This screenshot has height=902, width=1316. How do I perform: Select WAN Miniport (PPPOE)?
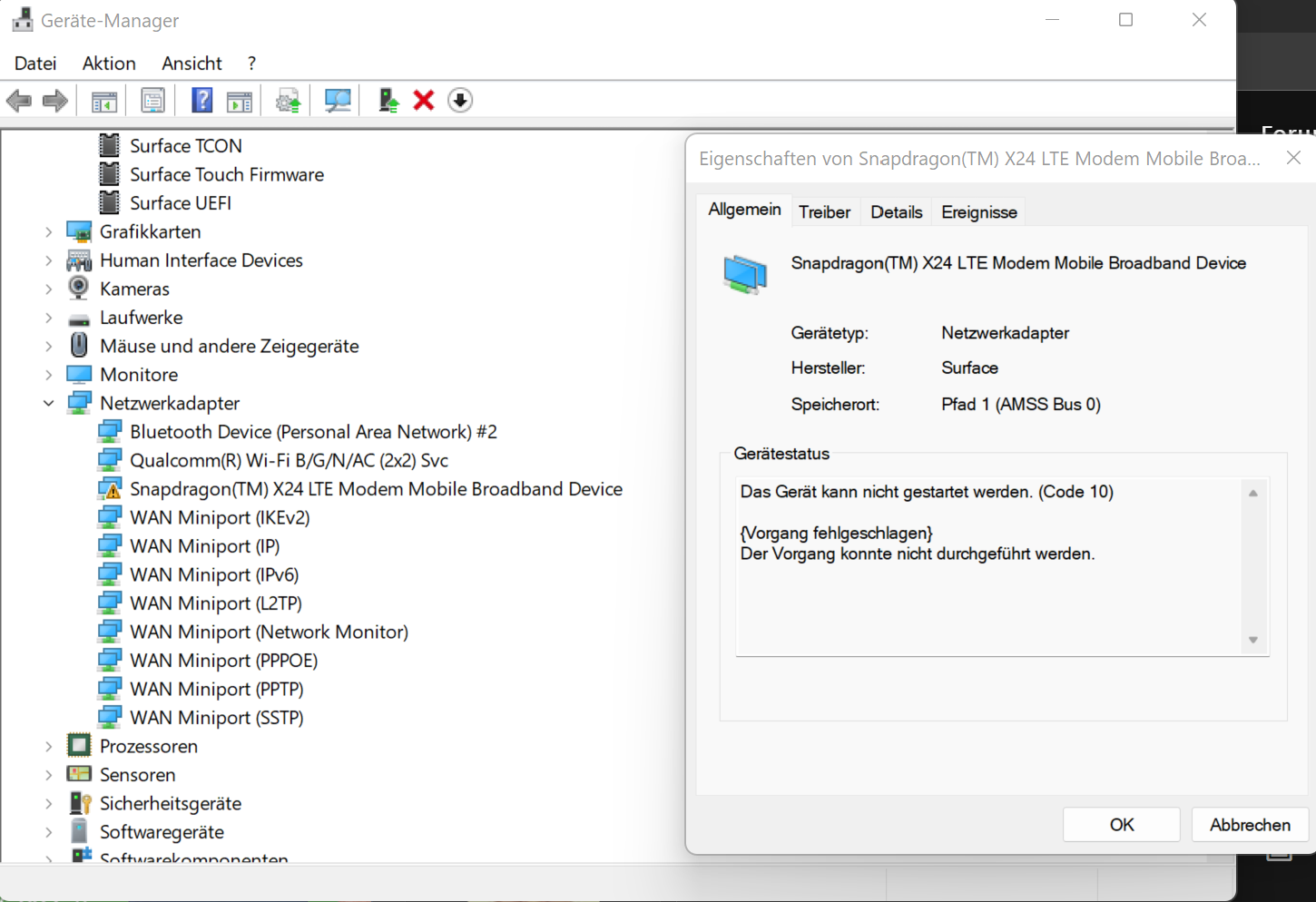click(223, 661)
